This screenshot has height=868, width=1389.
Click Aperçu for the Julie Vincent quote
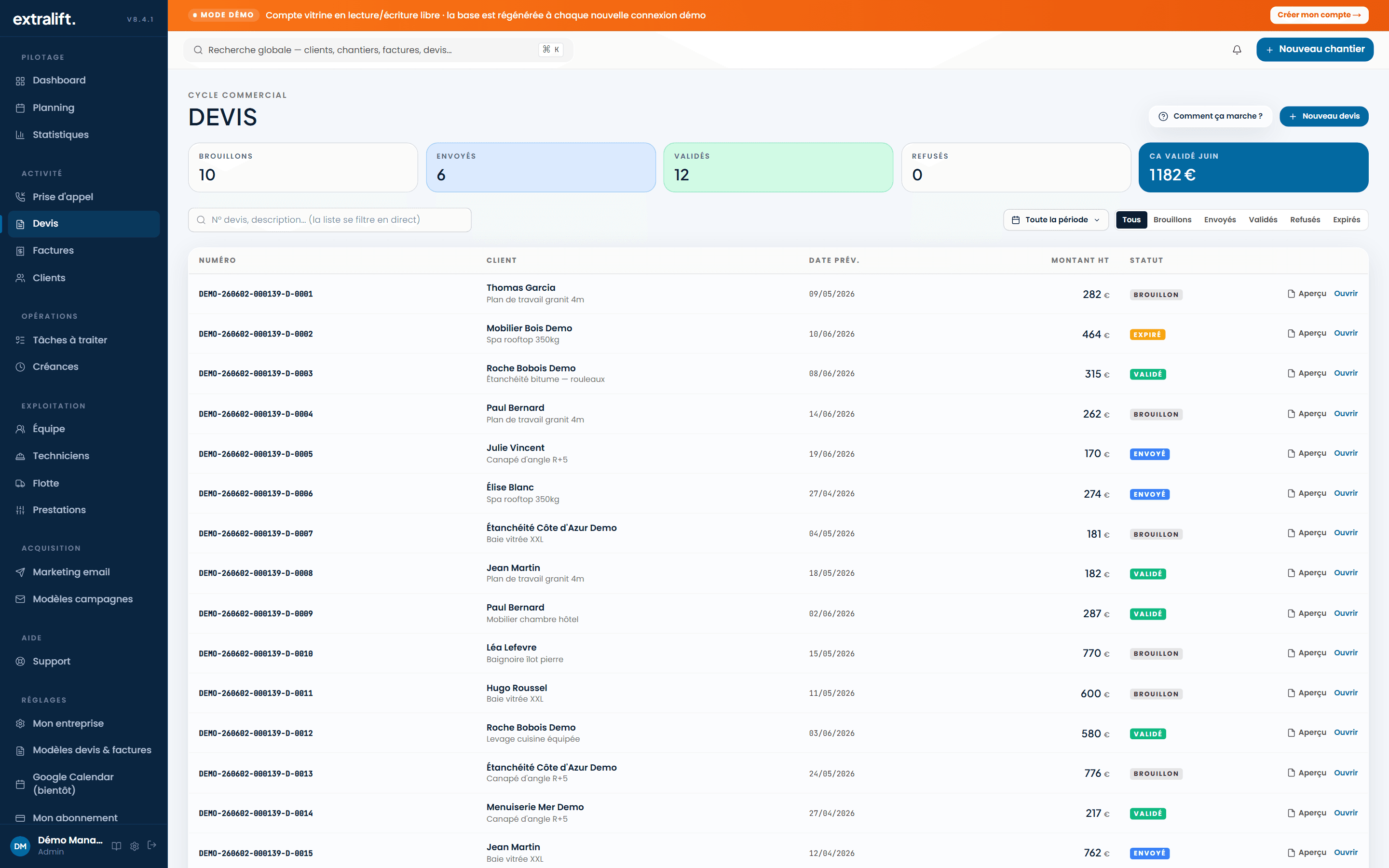point(1307,453)
